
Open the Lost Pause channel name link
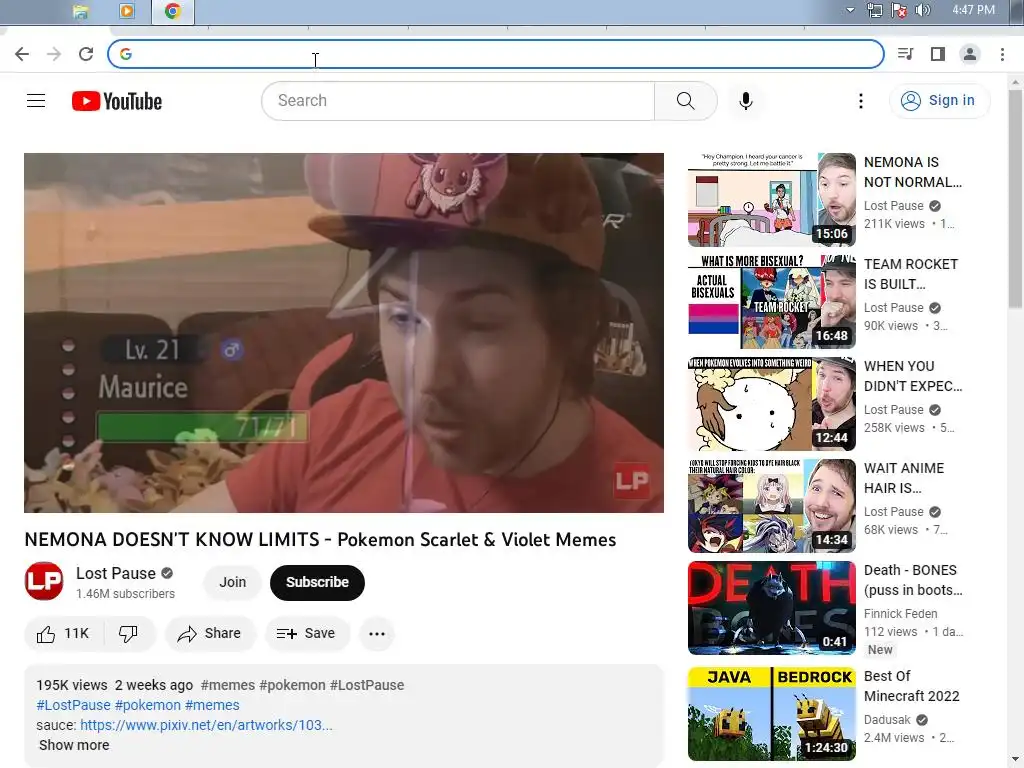[116, 573]
